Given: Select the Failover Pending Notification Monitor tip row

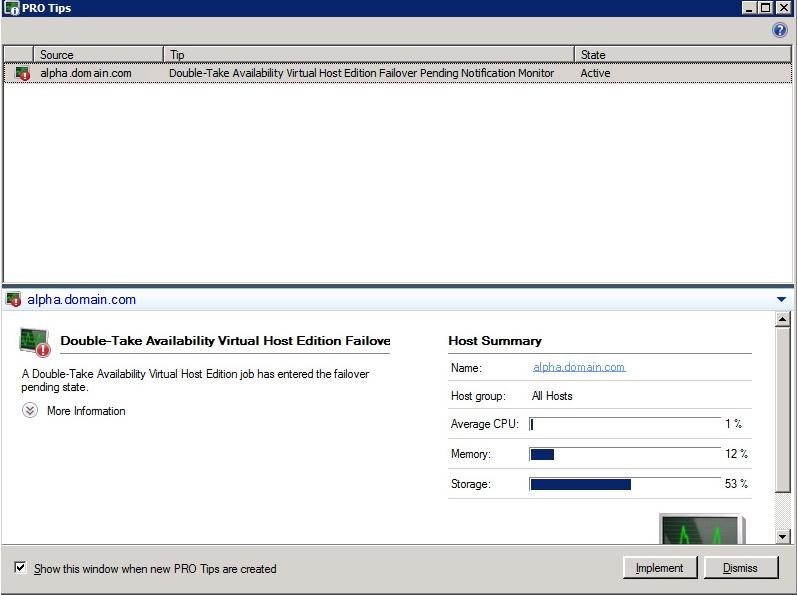Looking at the screenshot, I should coord(361,74).
